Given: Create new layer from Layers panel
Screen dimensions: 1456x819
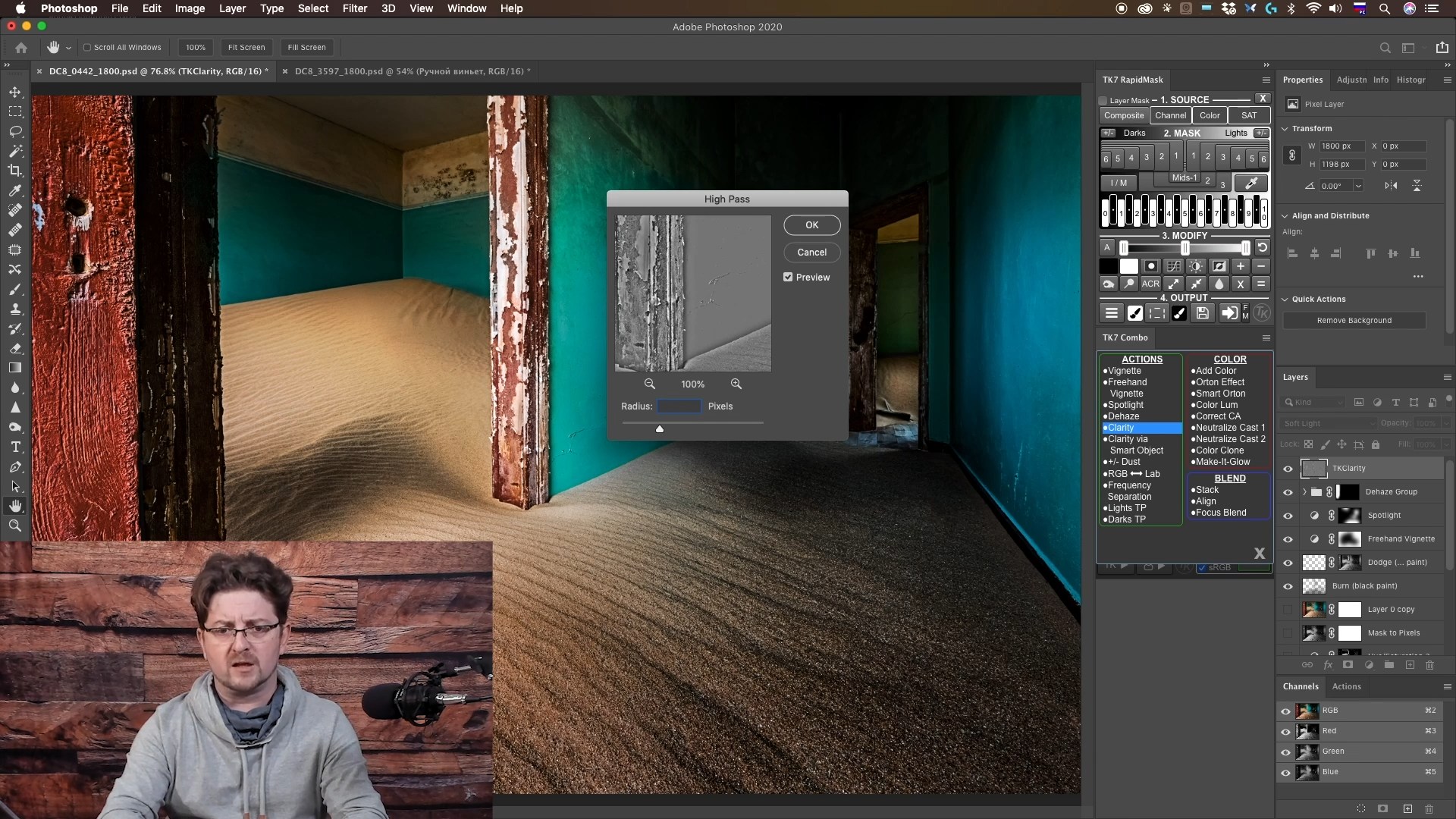Looking at the screenshot, I should pos(1410,665).
